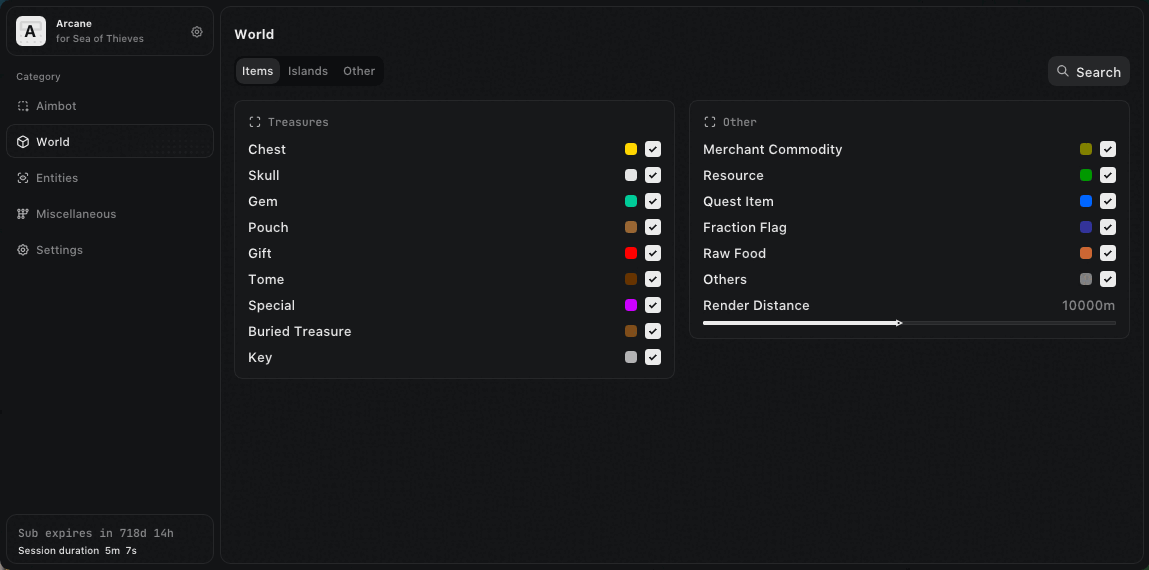This screenshot has height=570, width=1149.
Task: Open the Other tab
Action: click(x=359, y=71)
